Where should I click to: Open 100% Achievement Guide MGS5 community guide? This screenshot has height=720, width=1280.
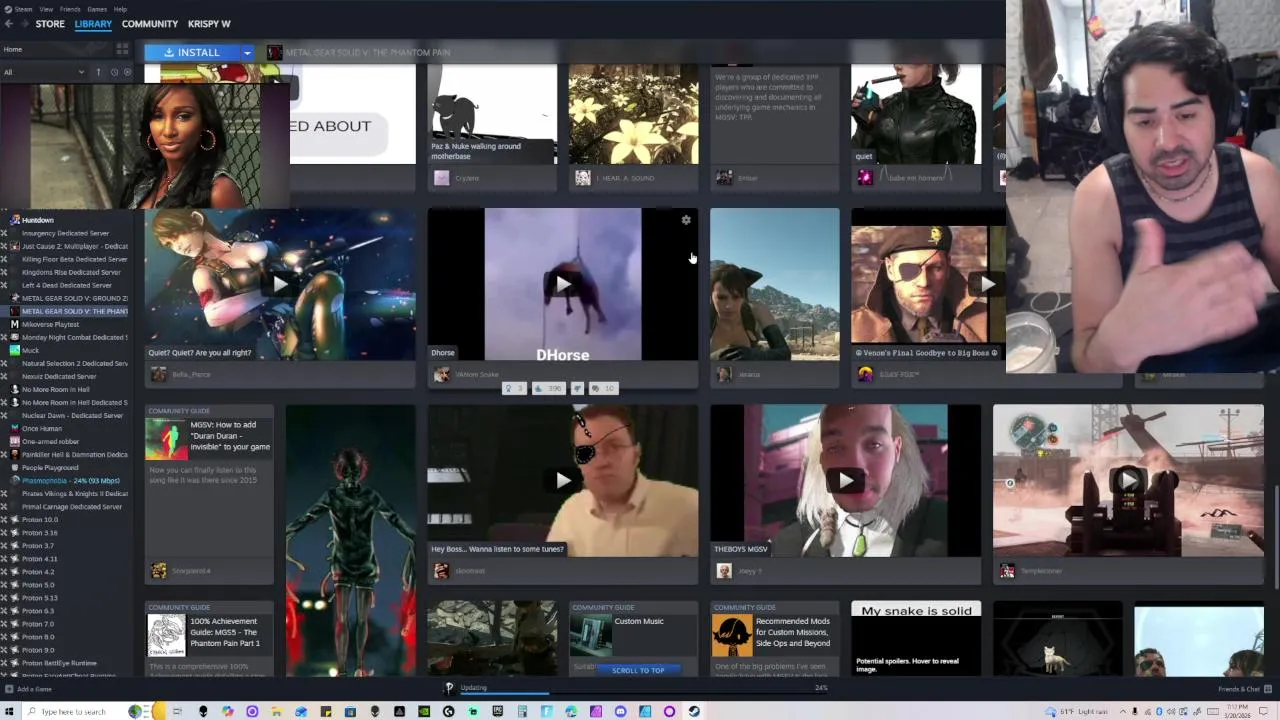(209, 638)
